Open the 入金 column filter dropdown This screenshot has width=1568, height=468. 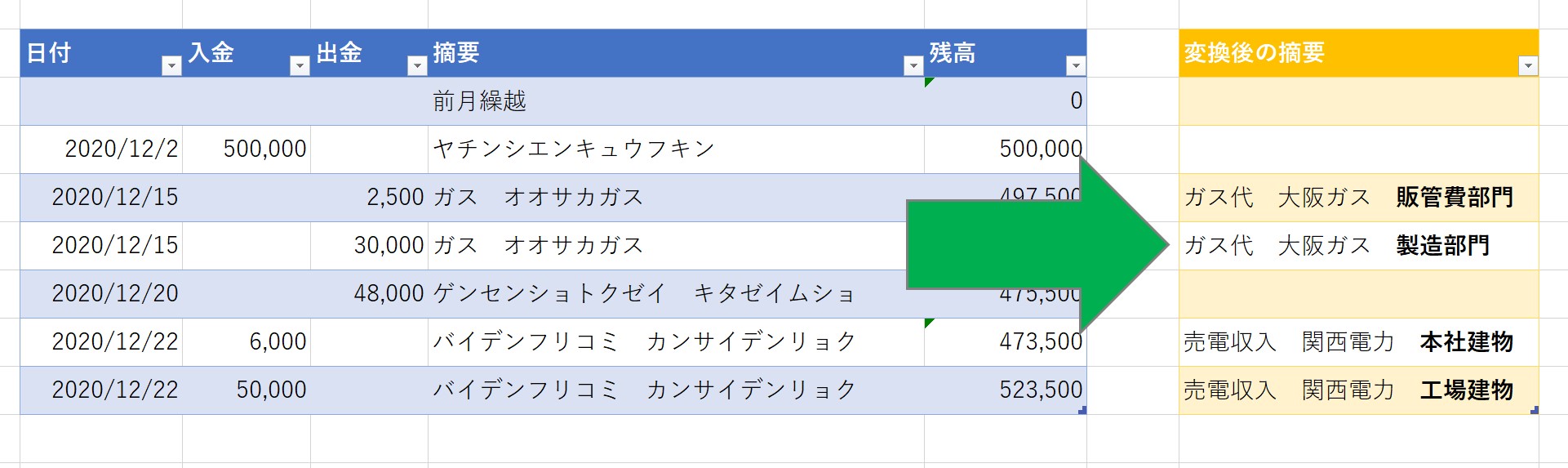click(x=300, y=66)
